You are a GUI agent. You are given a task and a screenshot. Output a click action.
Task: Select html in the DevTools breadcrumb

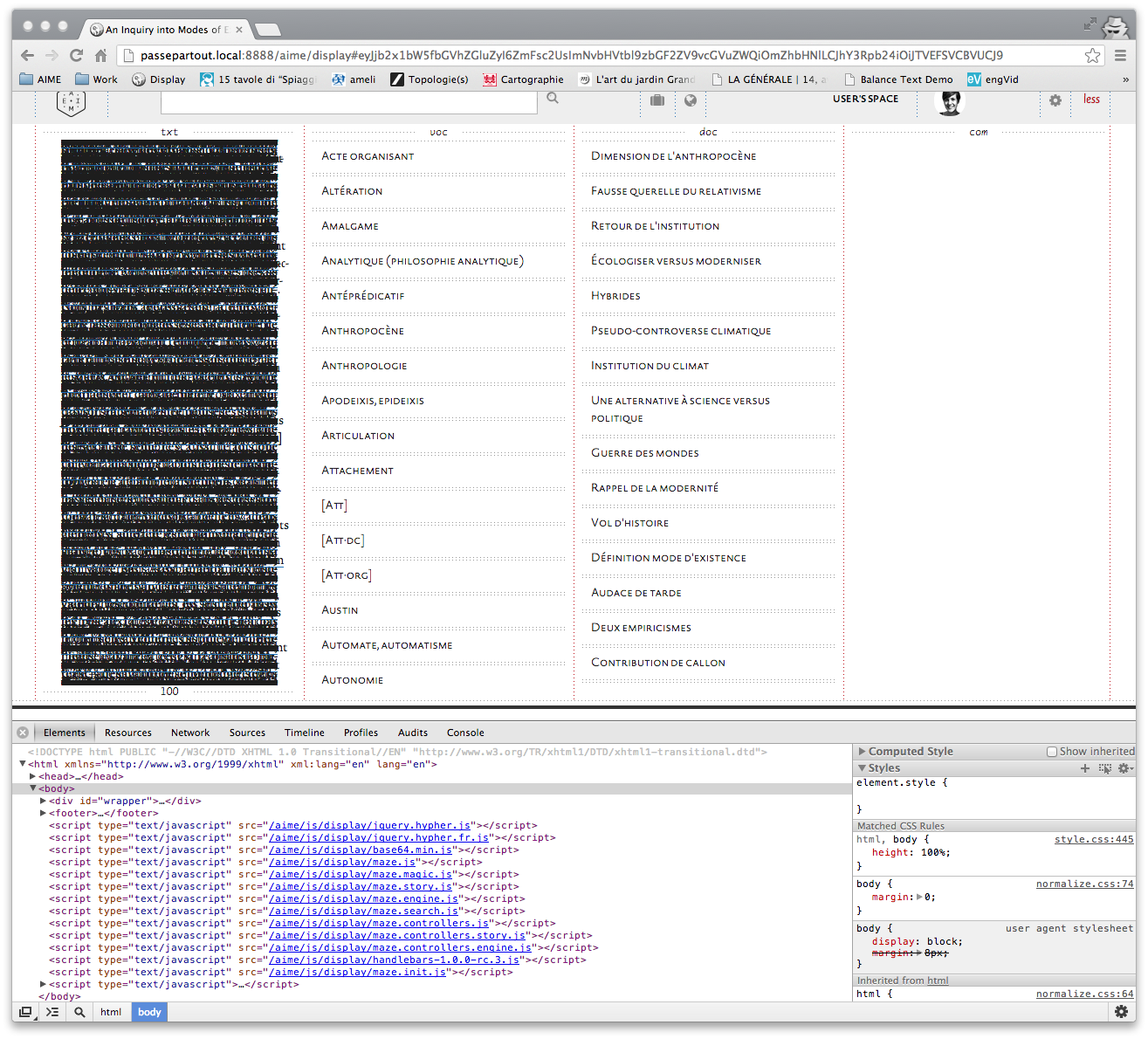(111, 1012)
